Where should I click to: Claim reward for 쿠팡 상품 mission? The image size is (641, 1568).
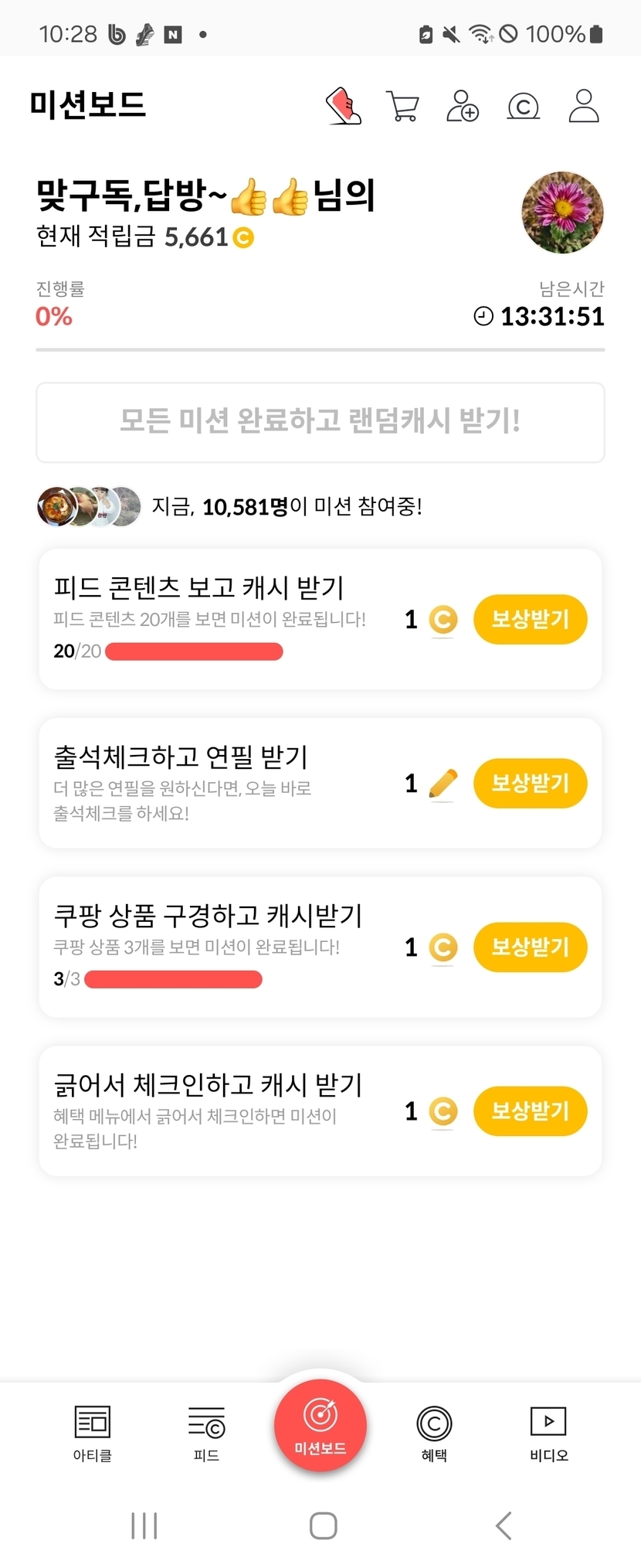[530, 947]
